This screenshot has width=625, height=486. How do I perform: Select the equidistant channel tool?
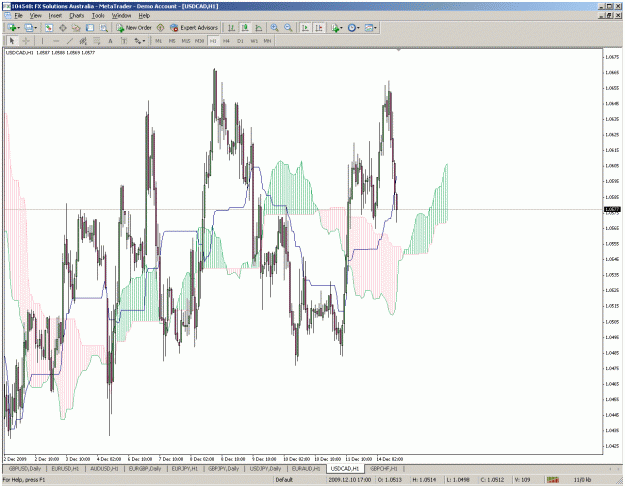pos(83,41)
